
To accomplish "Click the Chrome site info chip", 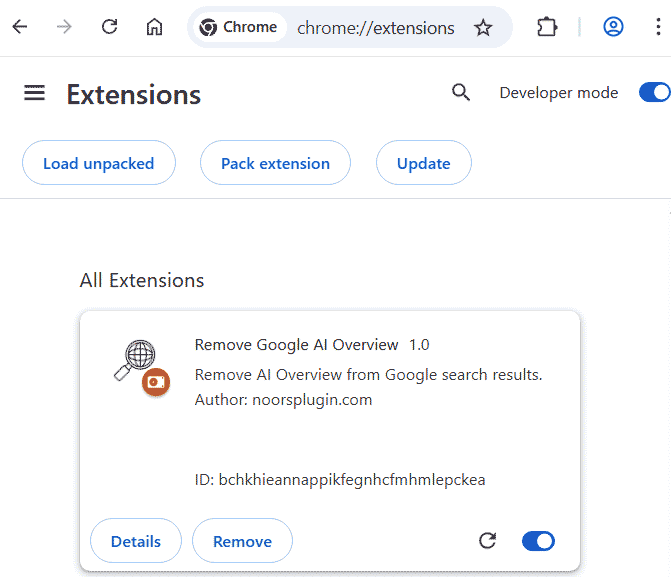I will click(x=239, y=27).
